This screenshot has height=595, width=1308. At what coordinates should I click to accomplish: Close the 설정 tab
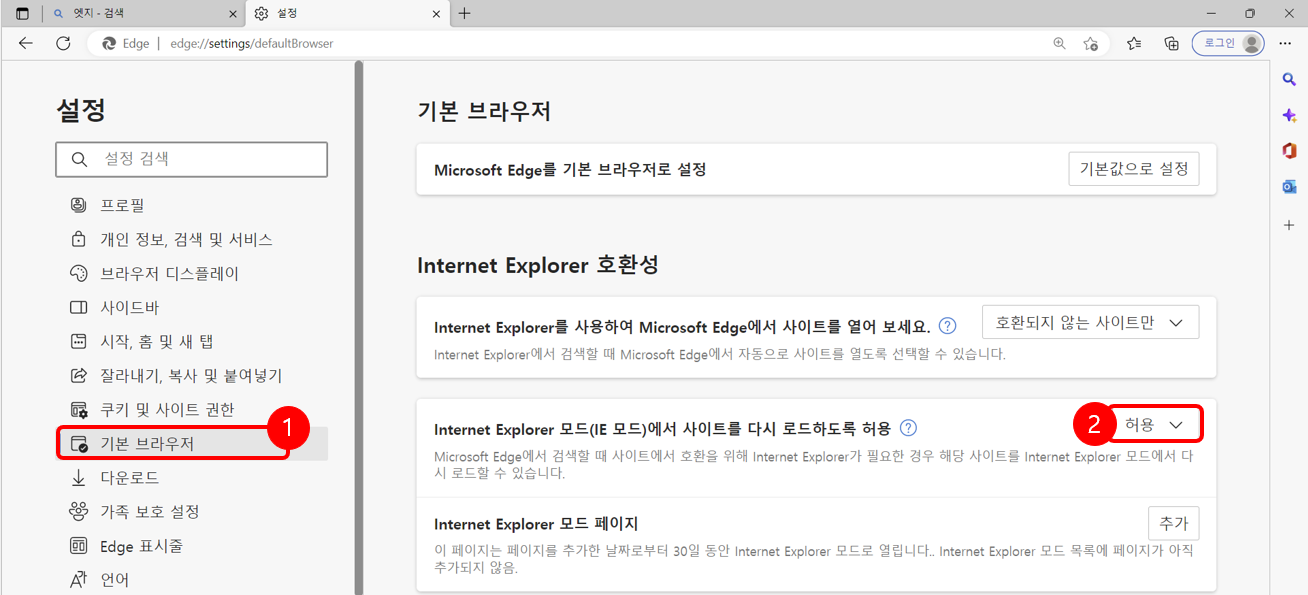click(434, 14)
